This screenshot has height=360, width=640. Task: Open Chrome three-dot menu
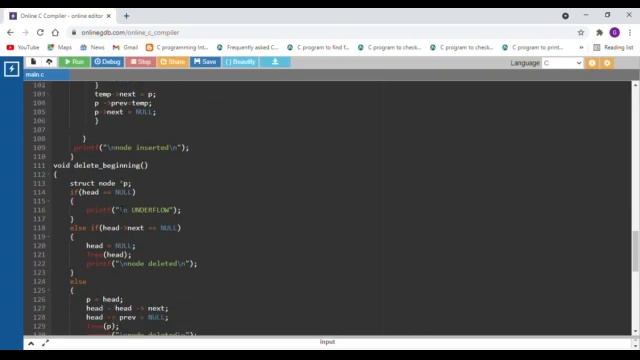[x=630, y=32]
